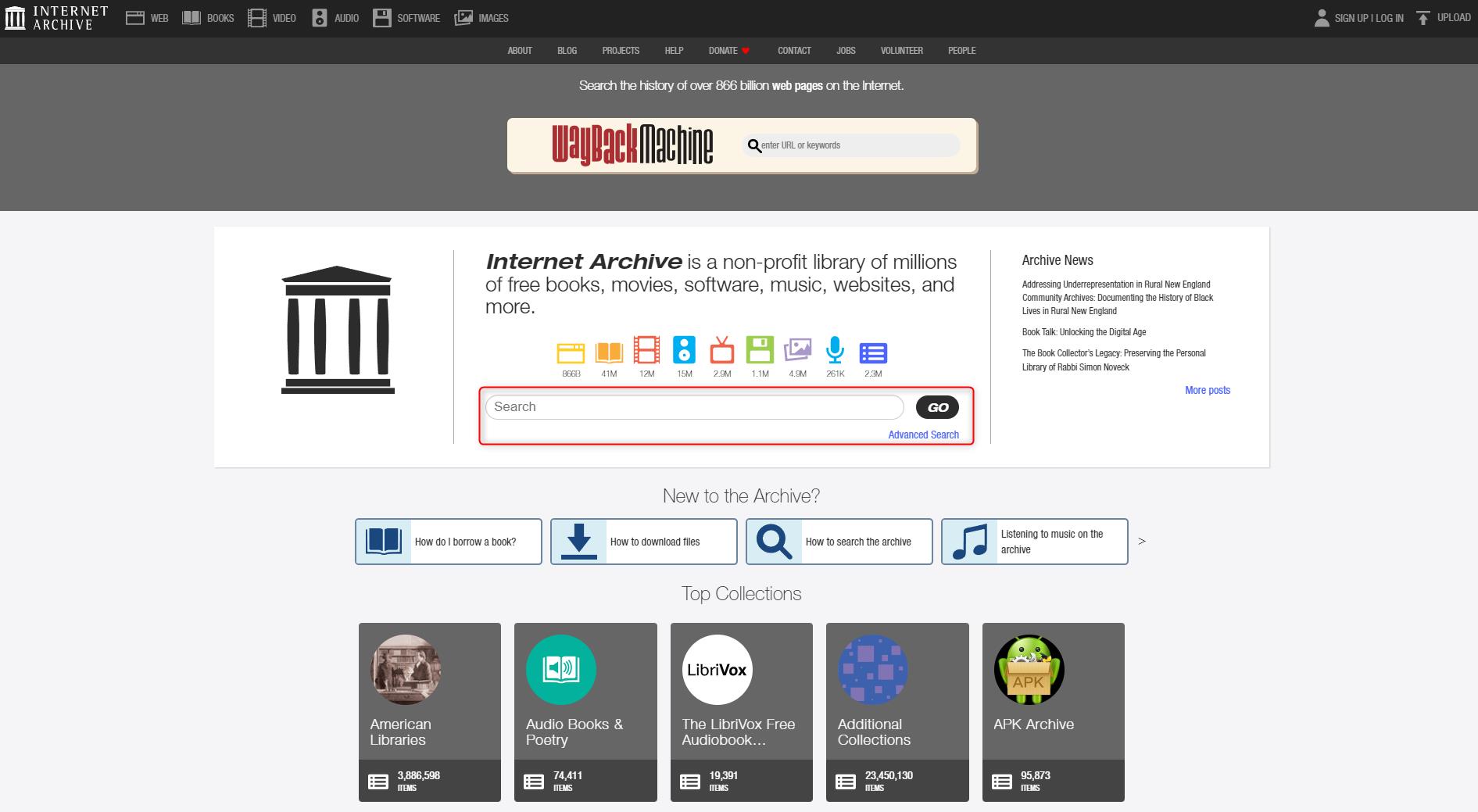Click the main Search text box

pos(694,407)
